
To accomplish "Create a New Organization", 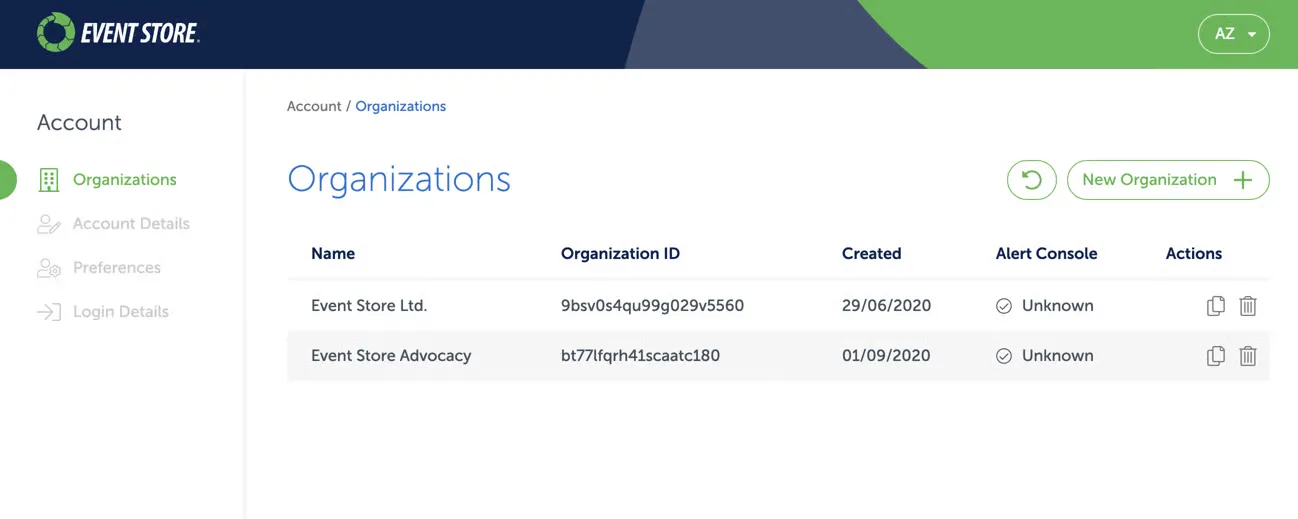I will [x=1168, y=180].
